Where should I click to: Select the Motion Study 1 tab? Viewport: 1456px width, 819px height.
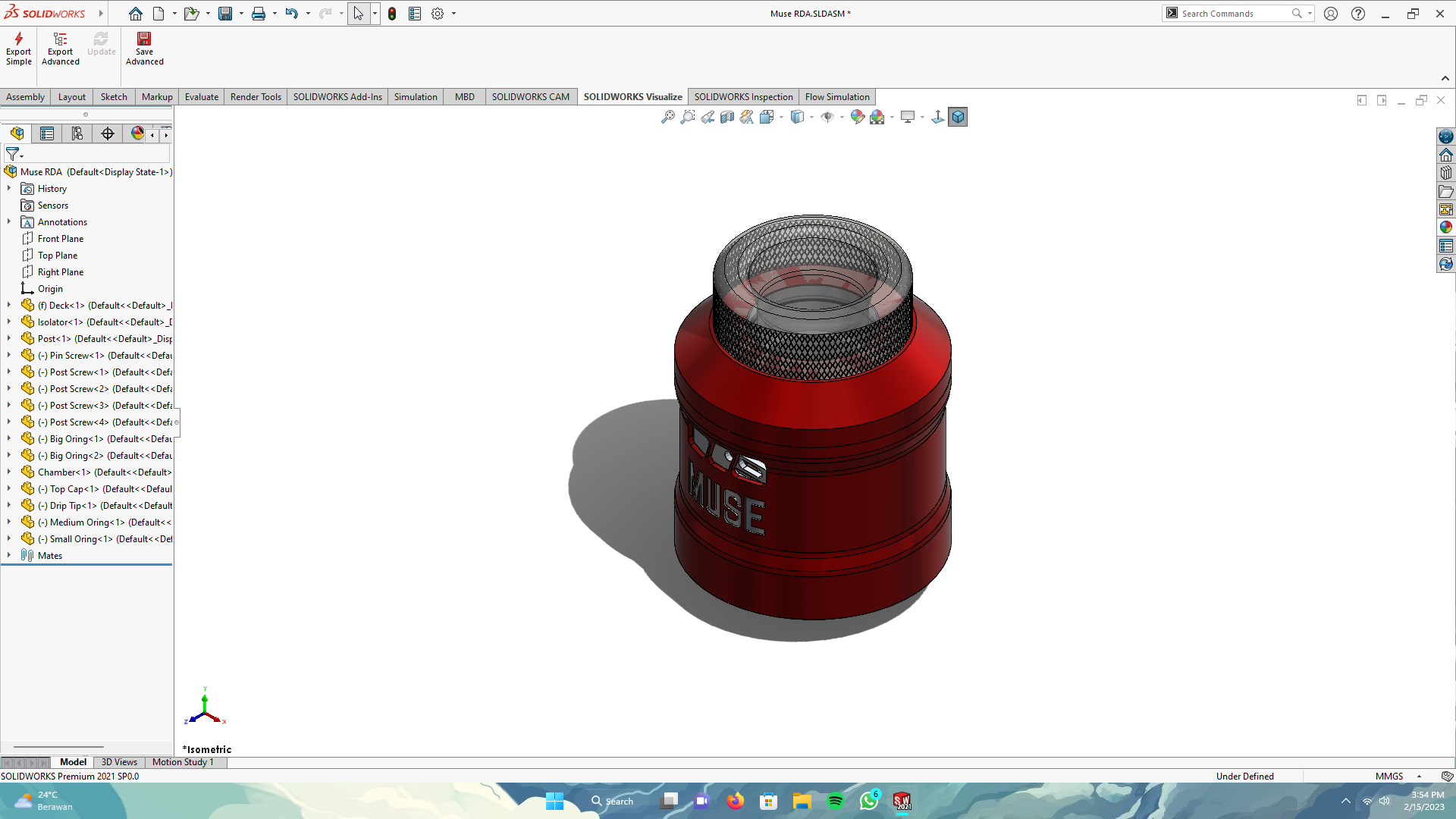(x=183, y=762)
